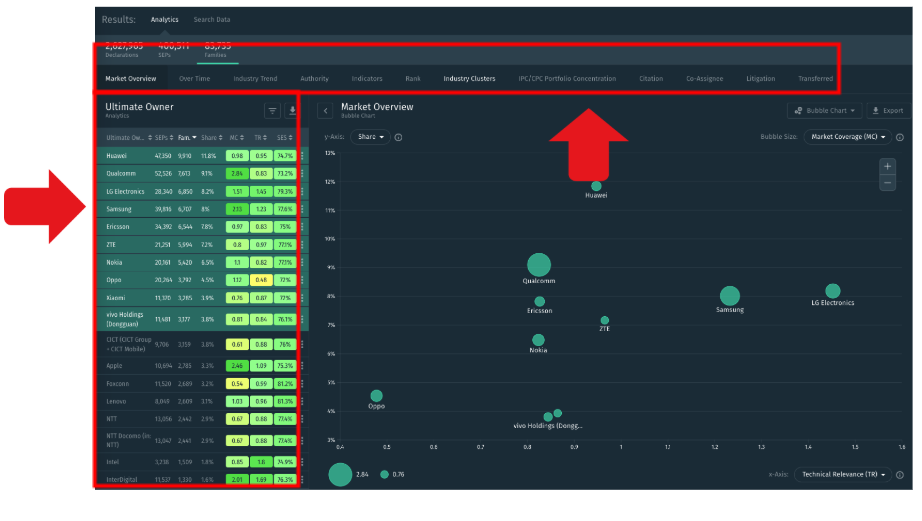Open row options menu for Ericsson
Image resolution: width=922 pixels, height=521 pixels.
click(x=302, y=226)
